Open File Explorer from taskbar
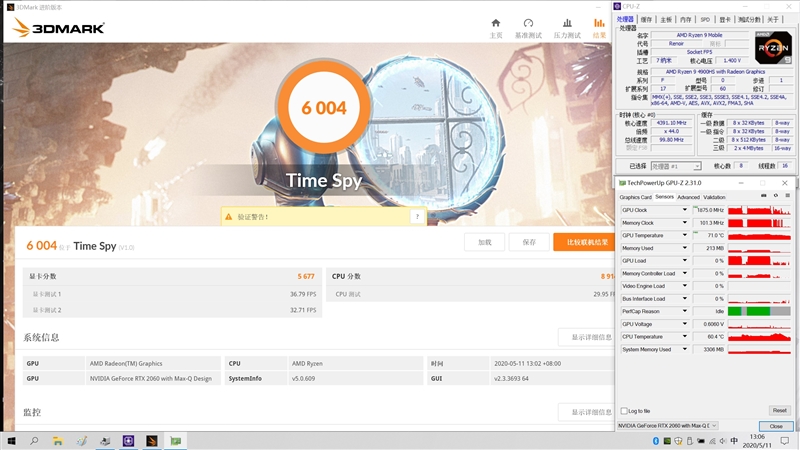 point(58,441)
